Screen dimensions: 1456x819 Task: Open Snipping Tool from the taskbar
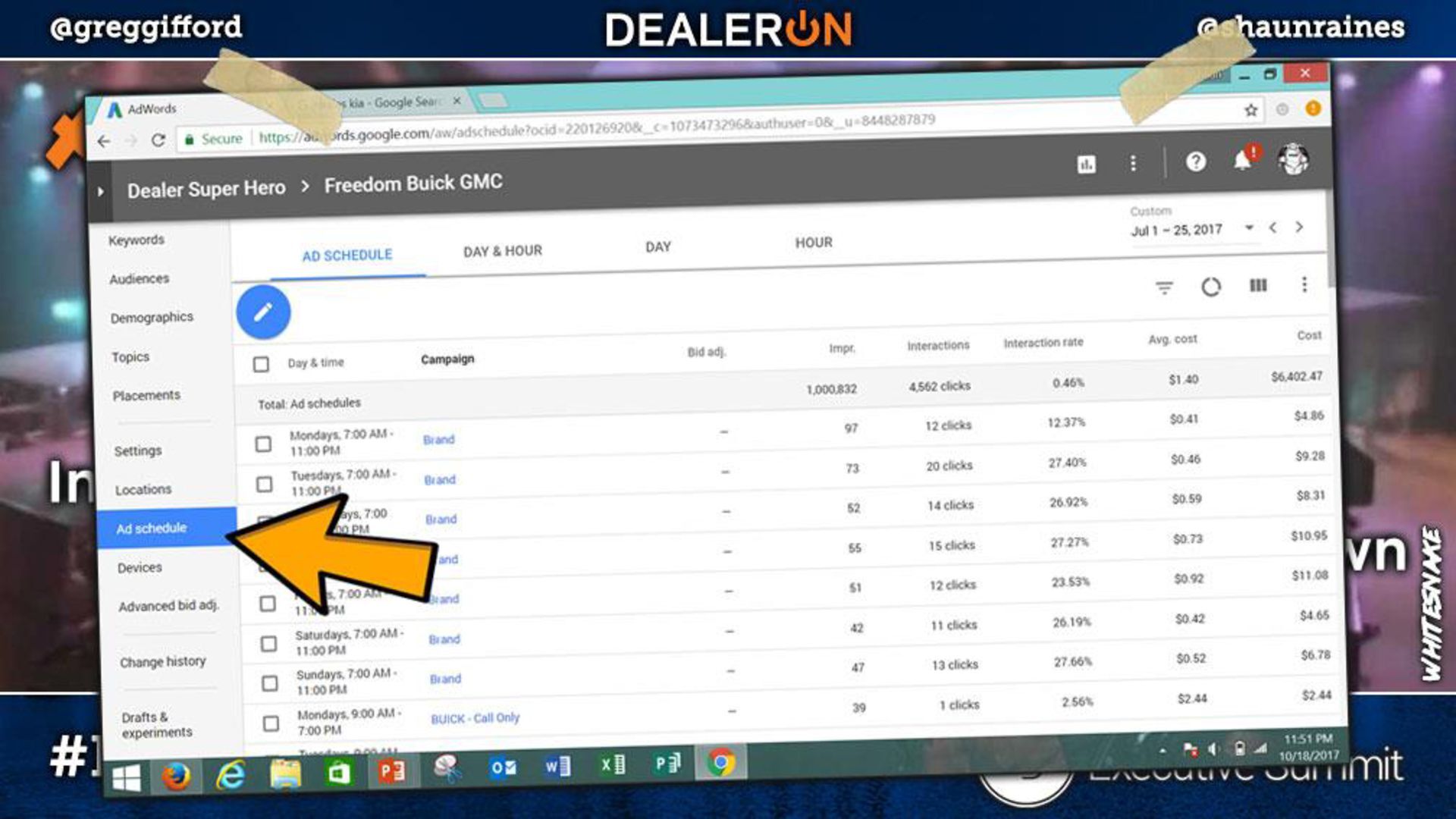point(447,770)
